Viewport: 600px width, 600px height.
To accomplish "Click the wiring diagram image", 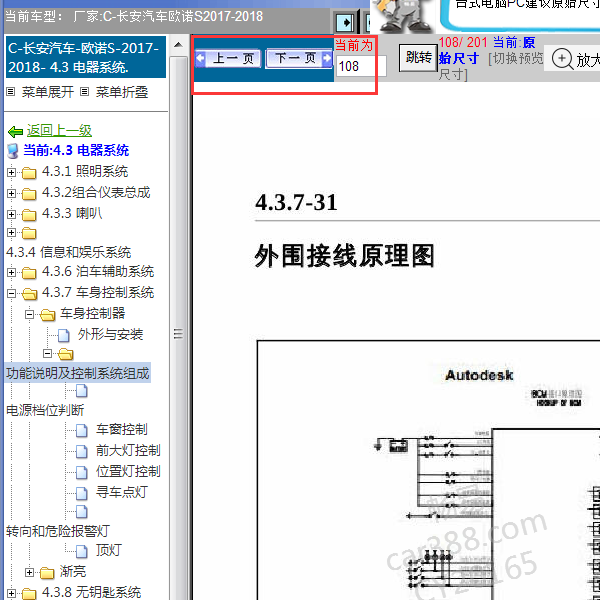I will coord(429,470).
